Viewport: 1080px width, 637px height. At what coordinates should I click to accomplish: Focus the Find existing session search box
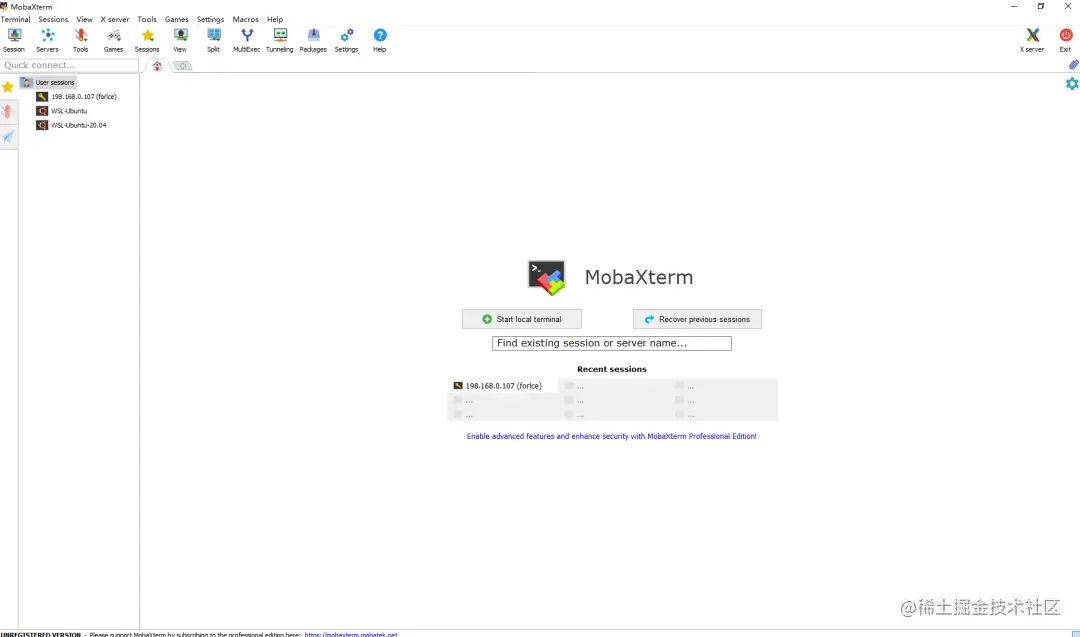pos(612,343)
